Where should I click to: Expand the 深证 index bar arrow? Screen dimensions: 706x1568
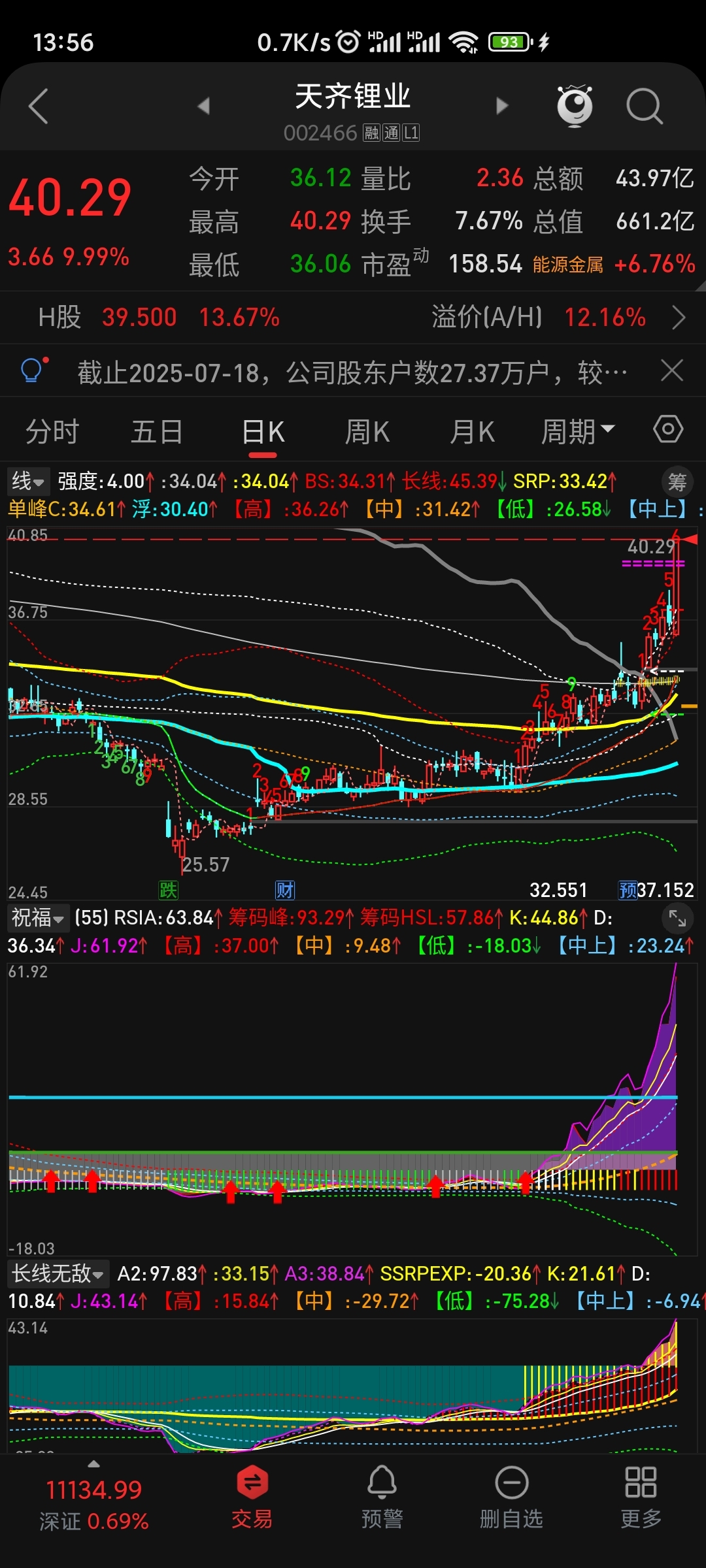coord(93,1463)
